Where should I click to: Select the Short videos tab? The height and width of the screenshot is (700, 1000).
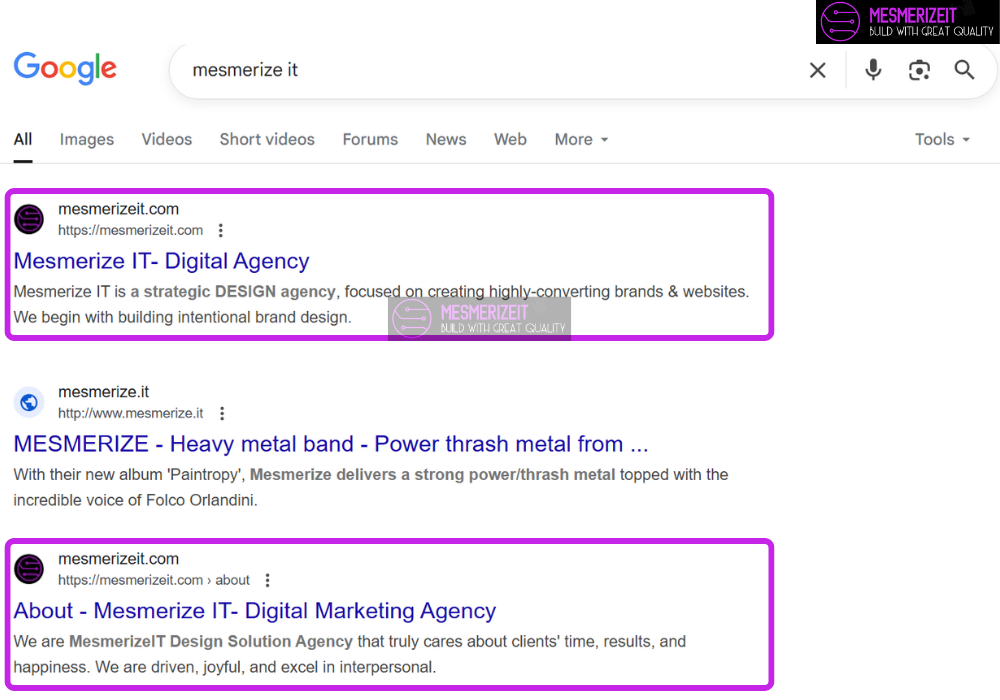(x=267, y=139)
